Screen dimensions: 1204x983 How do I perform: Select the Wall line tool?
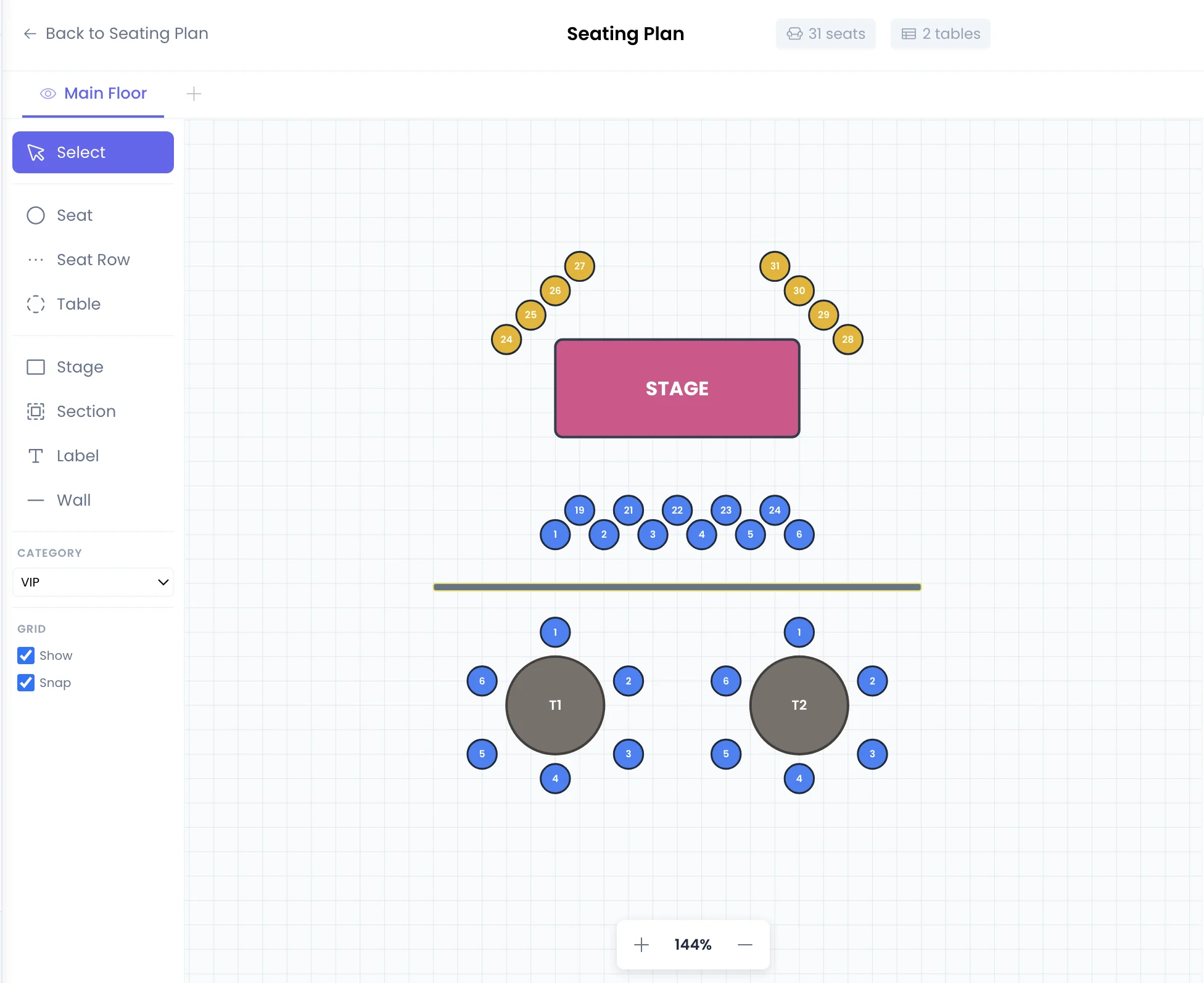click(x=73, y=500)
